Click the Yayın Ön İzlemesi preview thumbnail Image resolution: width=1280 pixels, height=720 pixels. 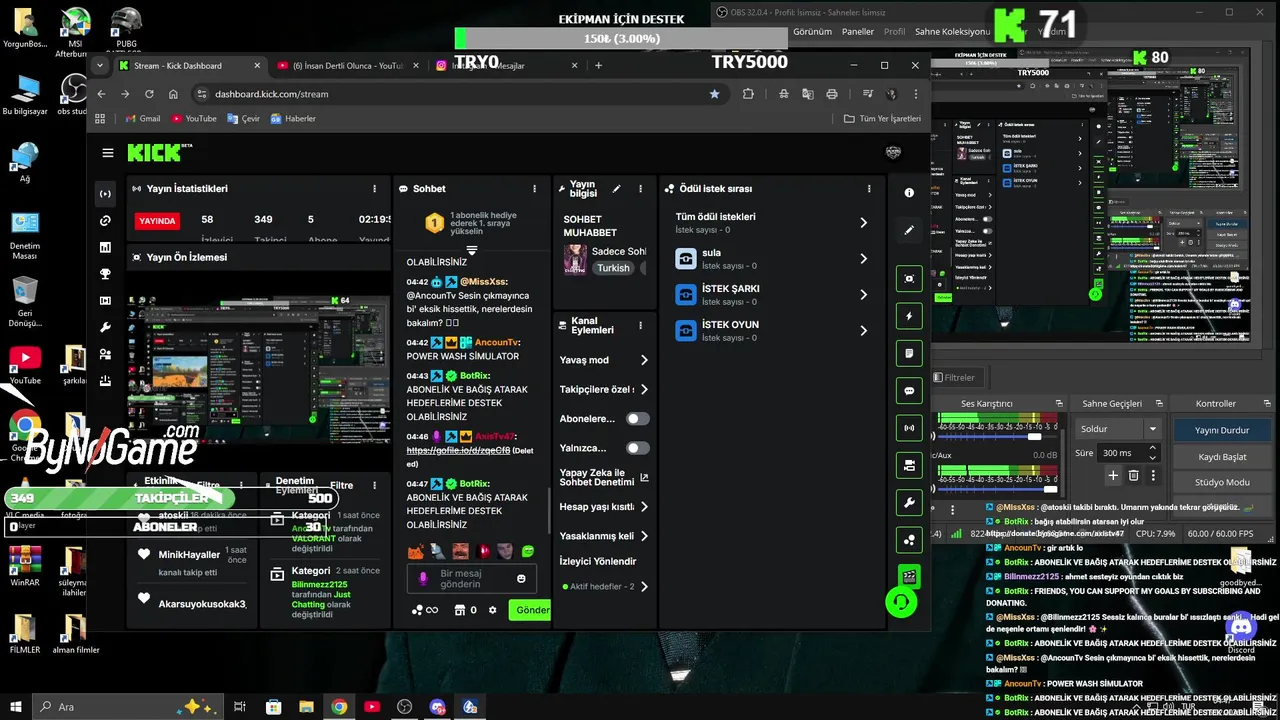coord(259,369)
